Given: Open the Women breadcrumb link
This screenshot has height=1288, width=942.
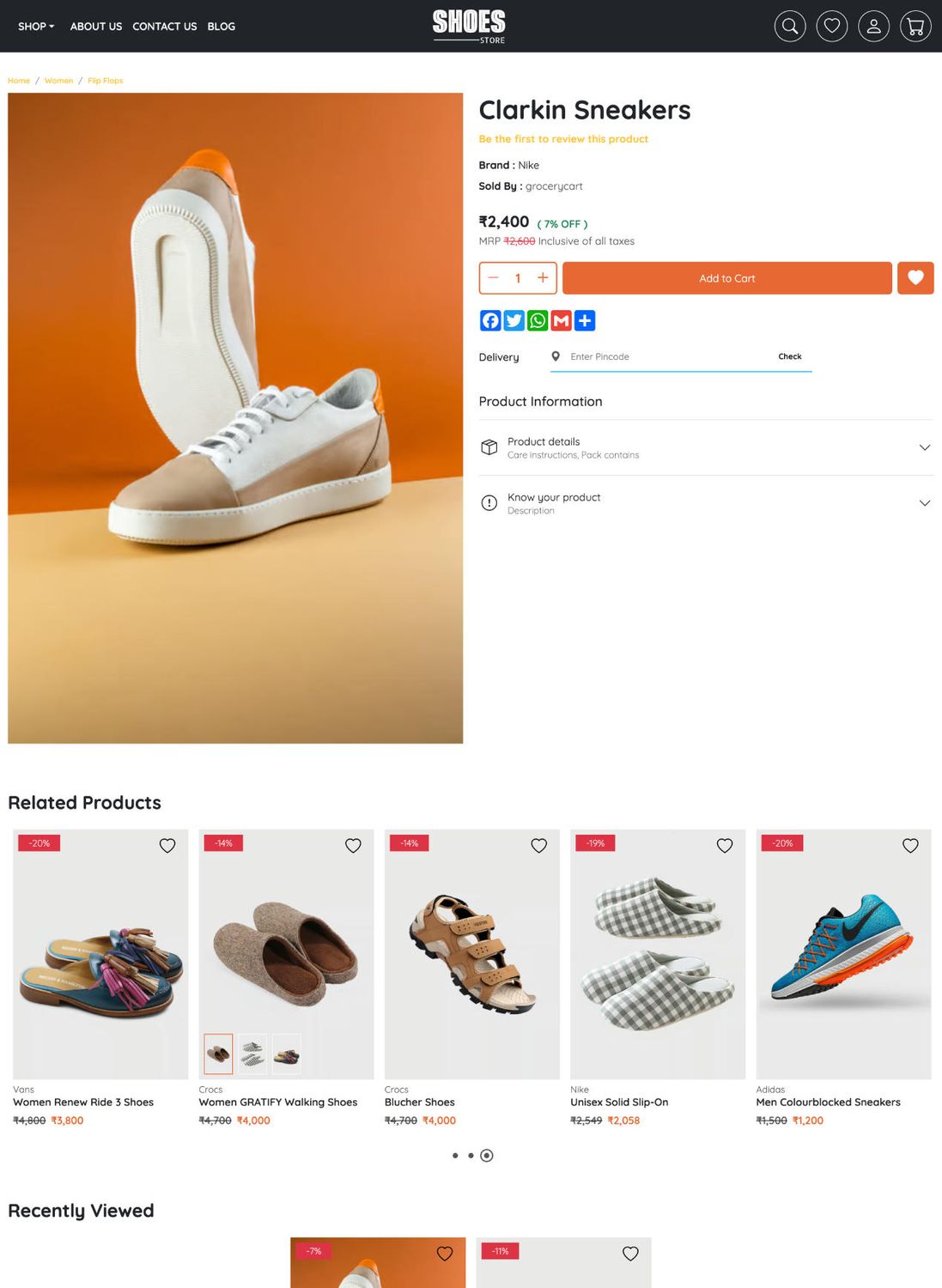Looking at the screenshot, I should (58, 80).
